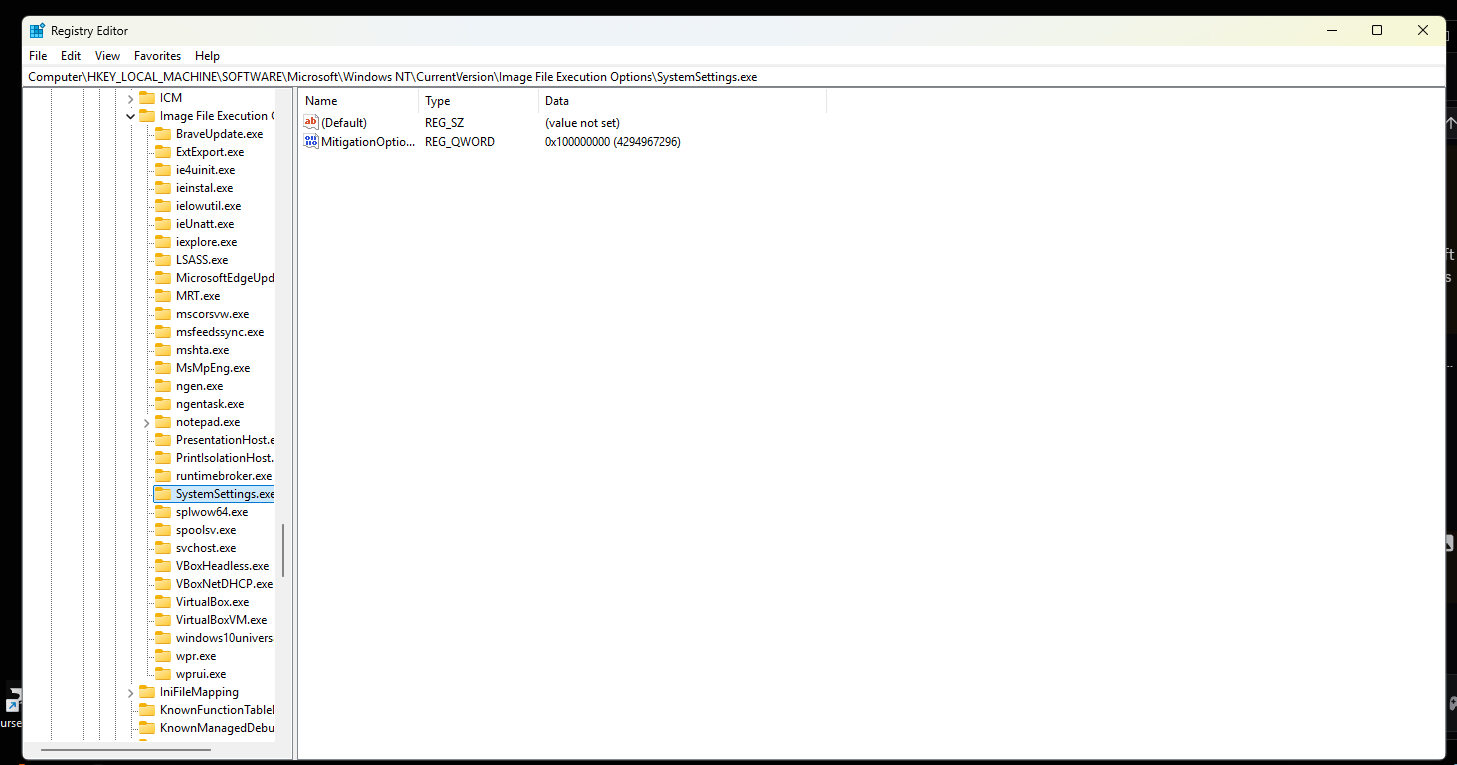Click the iexplore.exe folder icon
The height and width of the screenshot is (765, 1457).
(163, 242)
